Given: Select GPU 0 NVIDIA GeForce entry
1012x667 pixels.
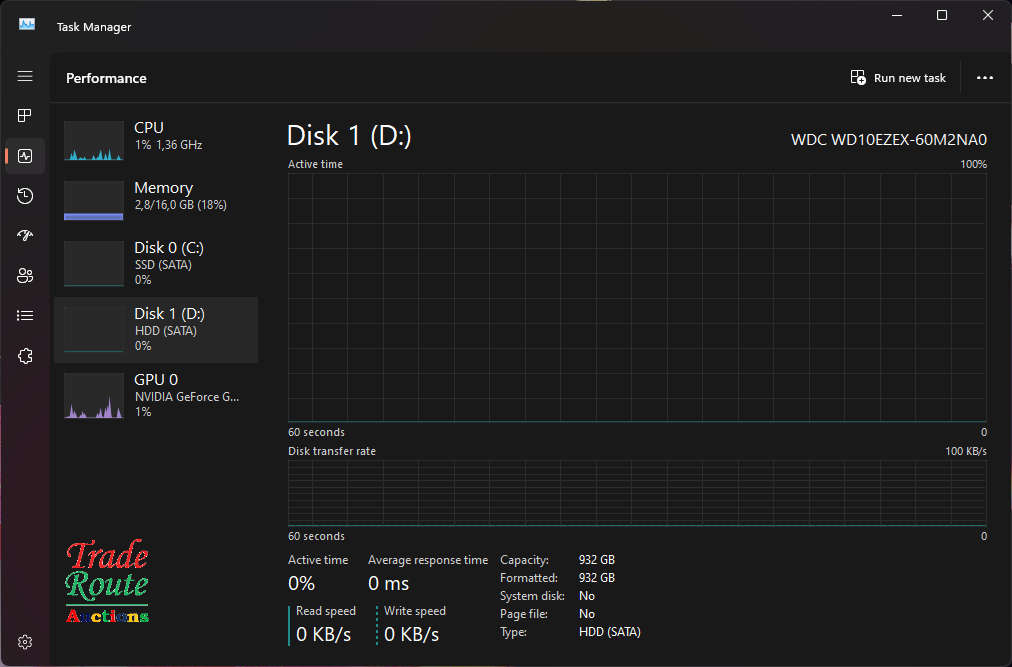Looking at the screenshot, I should click(x=156, y=394).
